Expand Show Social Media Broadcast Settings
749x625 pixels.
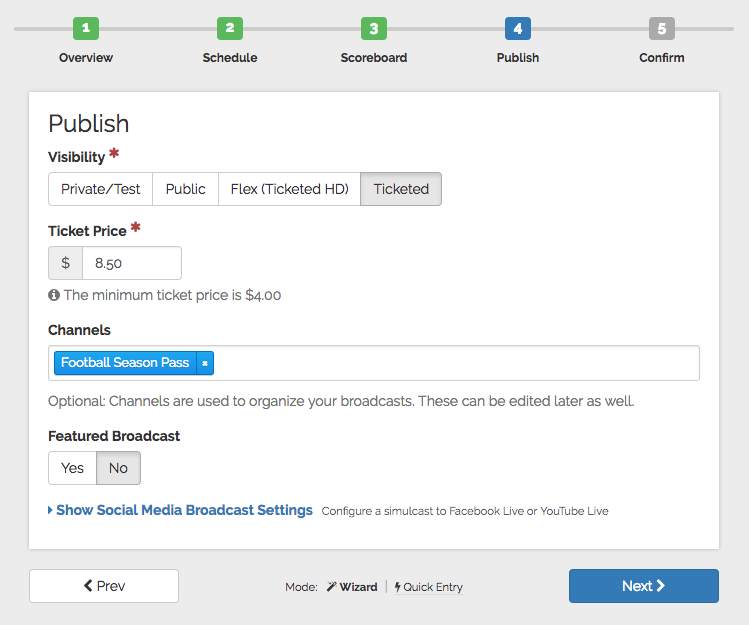click(x=184, y=510)
